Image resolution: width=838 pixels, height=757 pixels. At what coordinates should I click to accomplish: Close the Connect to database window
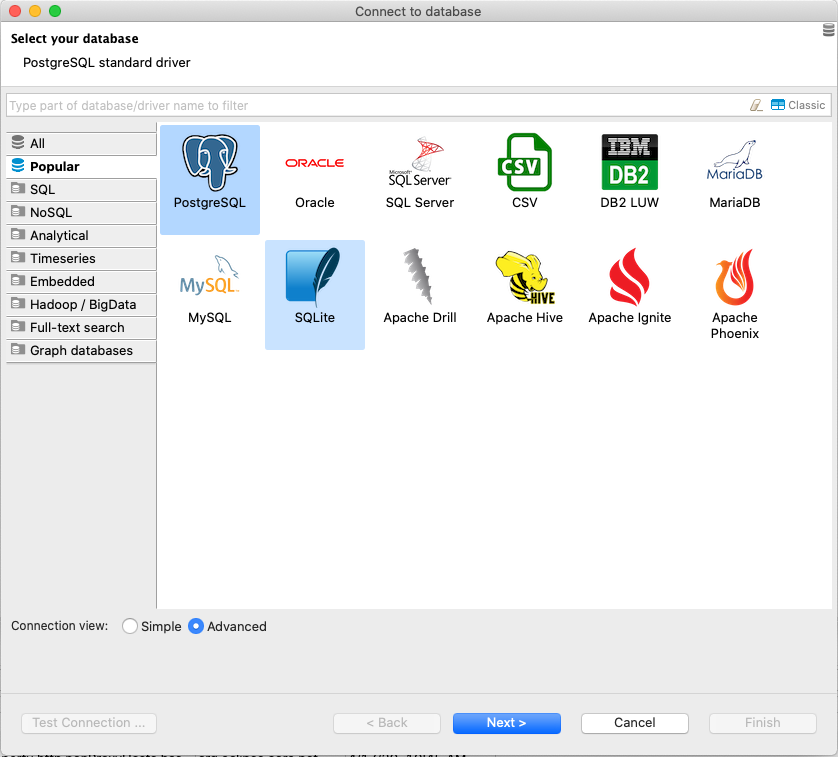pos(15,11)
